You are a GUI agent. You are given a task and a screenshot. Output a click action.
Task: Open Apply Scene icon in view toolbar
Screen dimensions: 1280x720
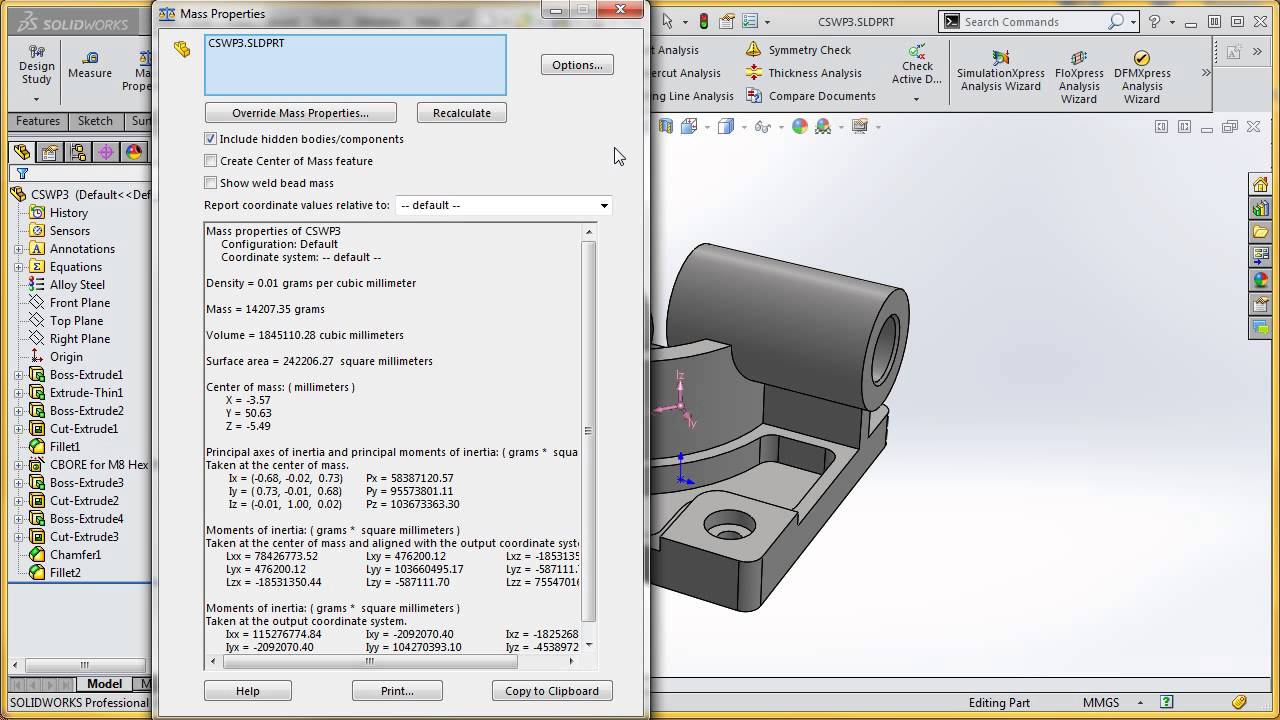click(823, 126)
